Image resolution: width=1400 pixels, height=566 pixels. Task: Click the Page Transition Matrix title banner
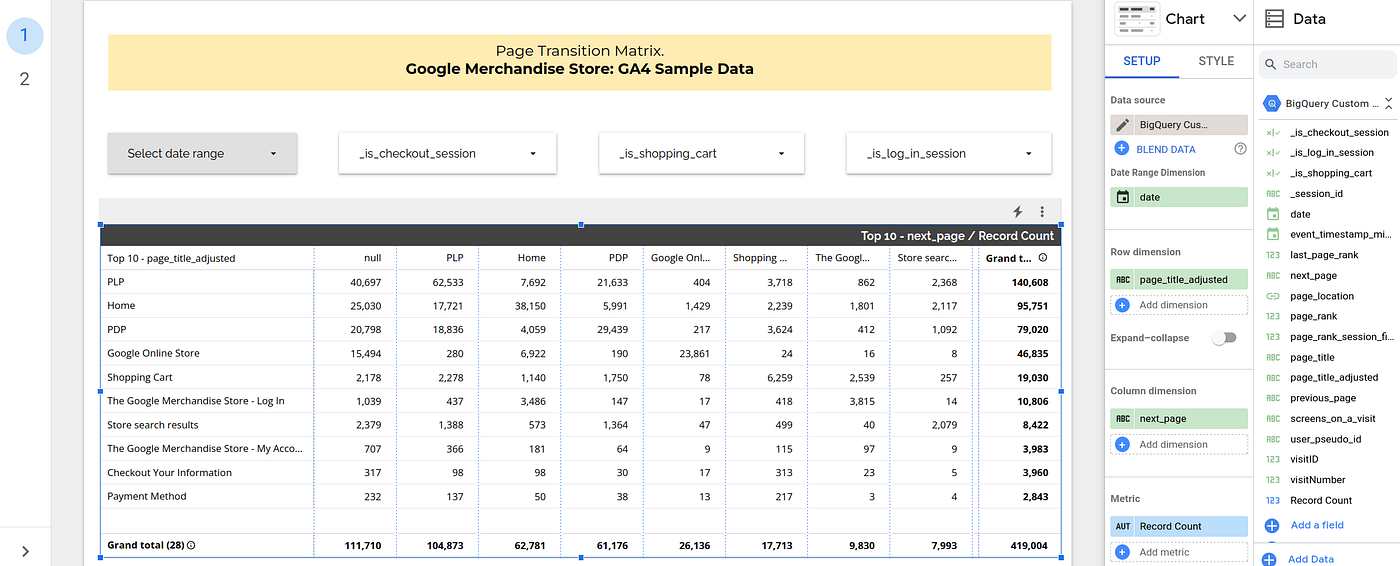click(x=580, y=62)
